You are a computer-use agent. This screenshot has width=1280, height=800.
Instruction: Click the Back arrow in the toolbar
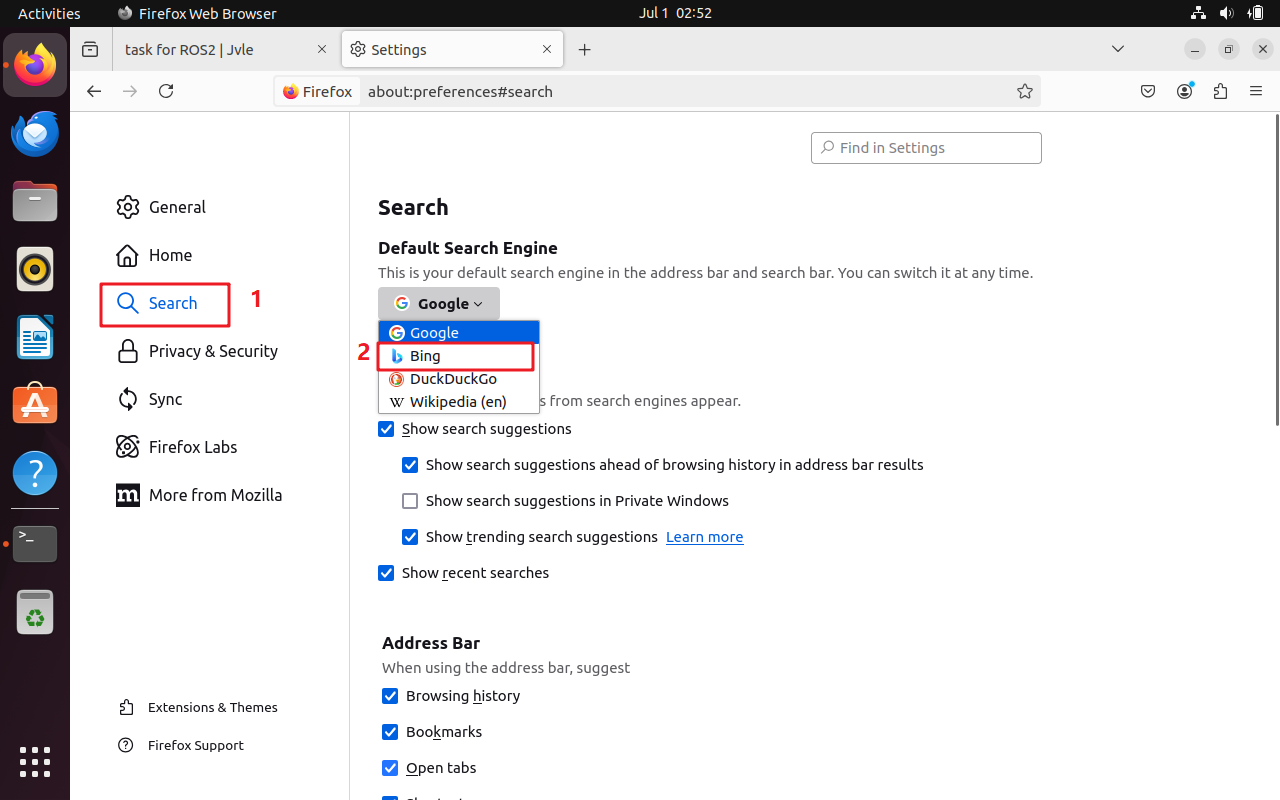coord(94,91)
